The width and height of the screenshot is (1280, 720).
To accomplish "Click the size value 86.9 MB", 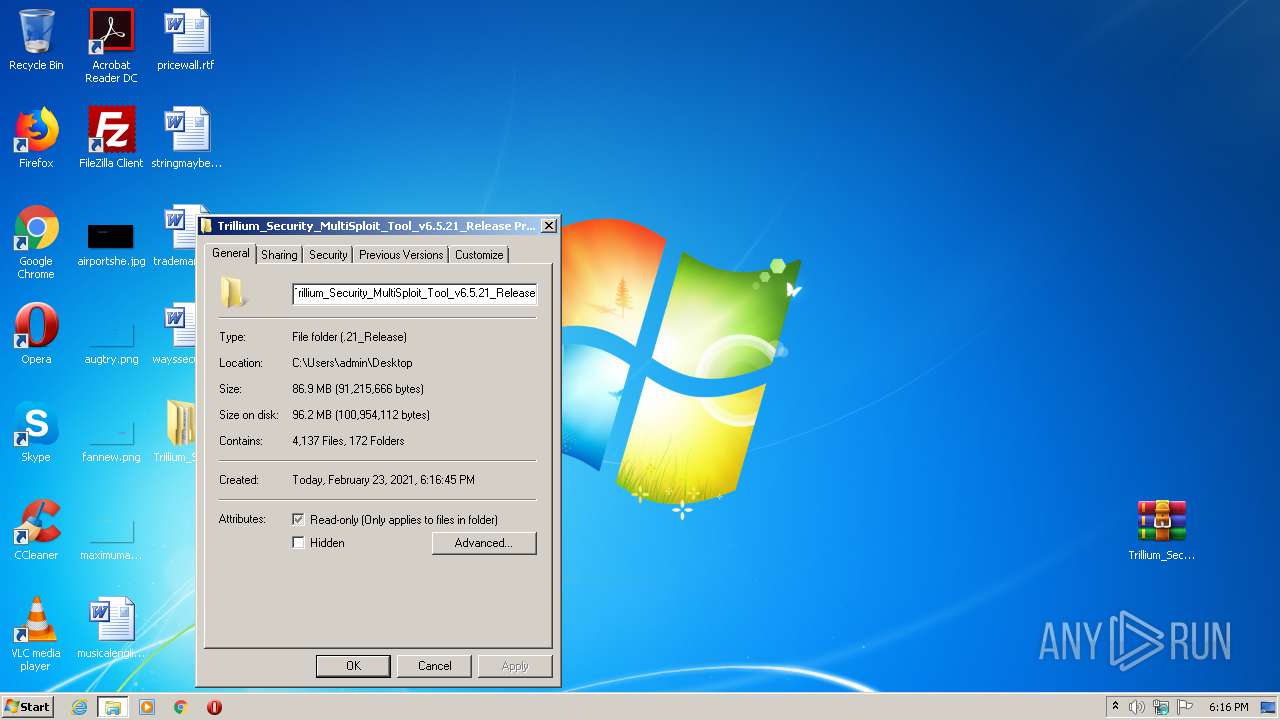I will [358, 389].
